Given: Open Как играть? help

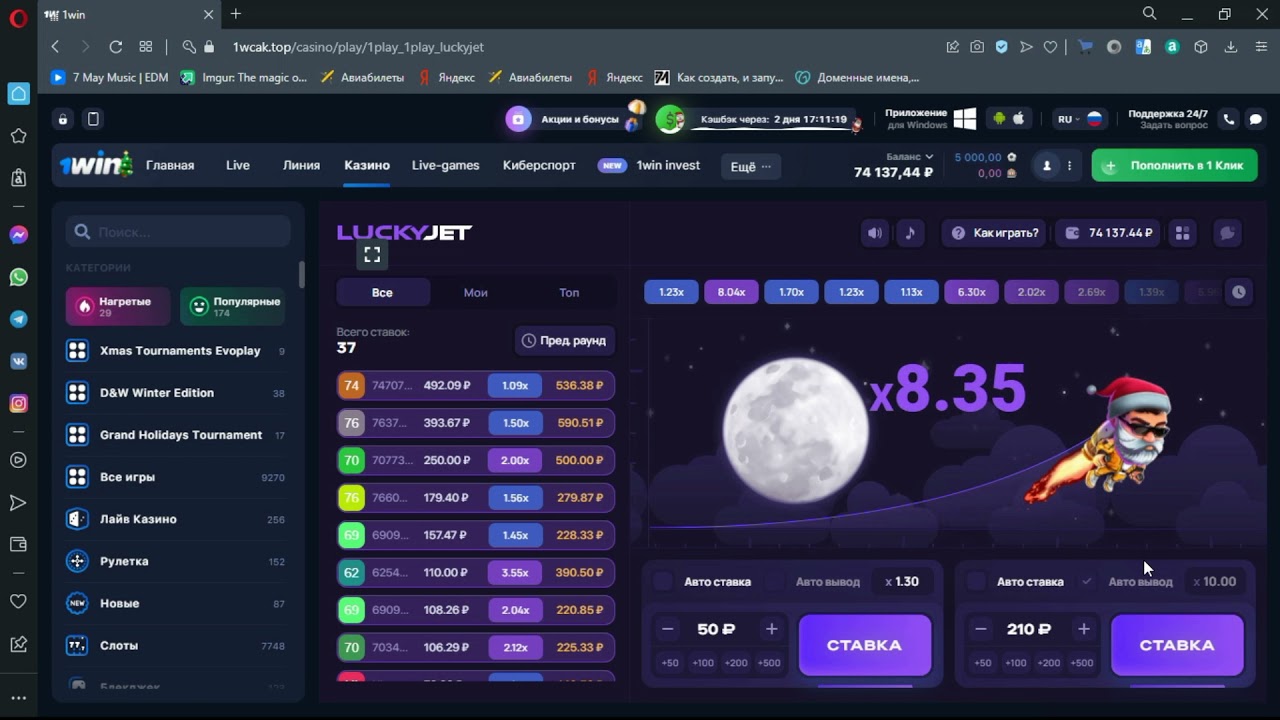Looking at the screenshot, I should coord(995,233).
